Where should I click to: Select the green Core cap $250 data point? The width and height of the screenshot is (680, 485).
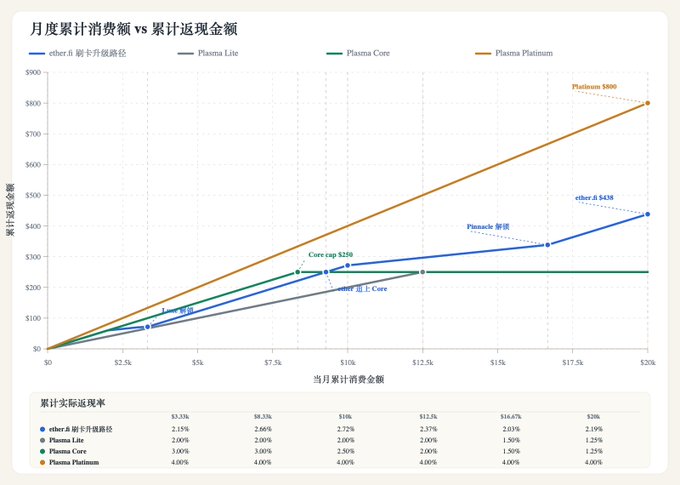pyautogui.click(x=298, y=272)
